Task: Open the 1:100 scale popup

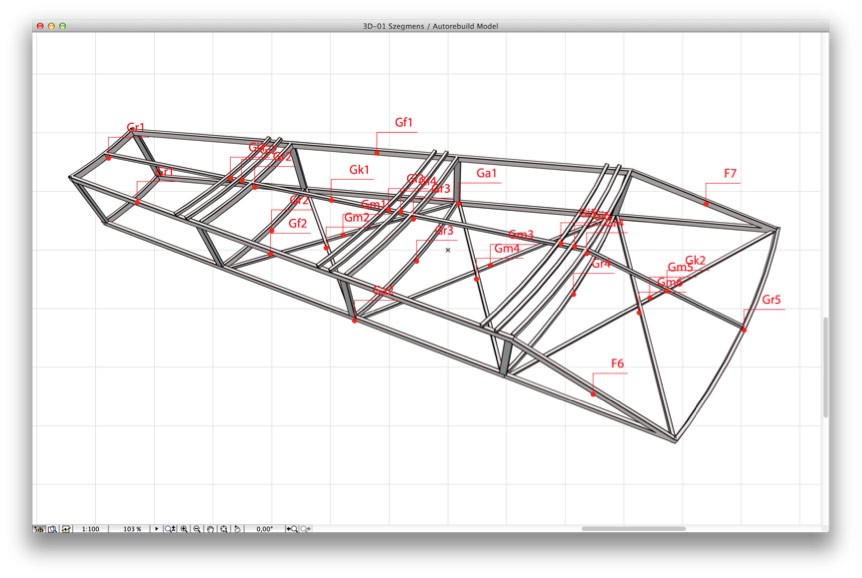Action: [90, 529]
